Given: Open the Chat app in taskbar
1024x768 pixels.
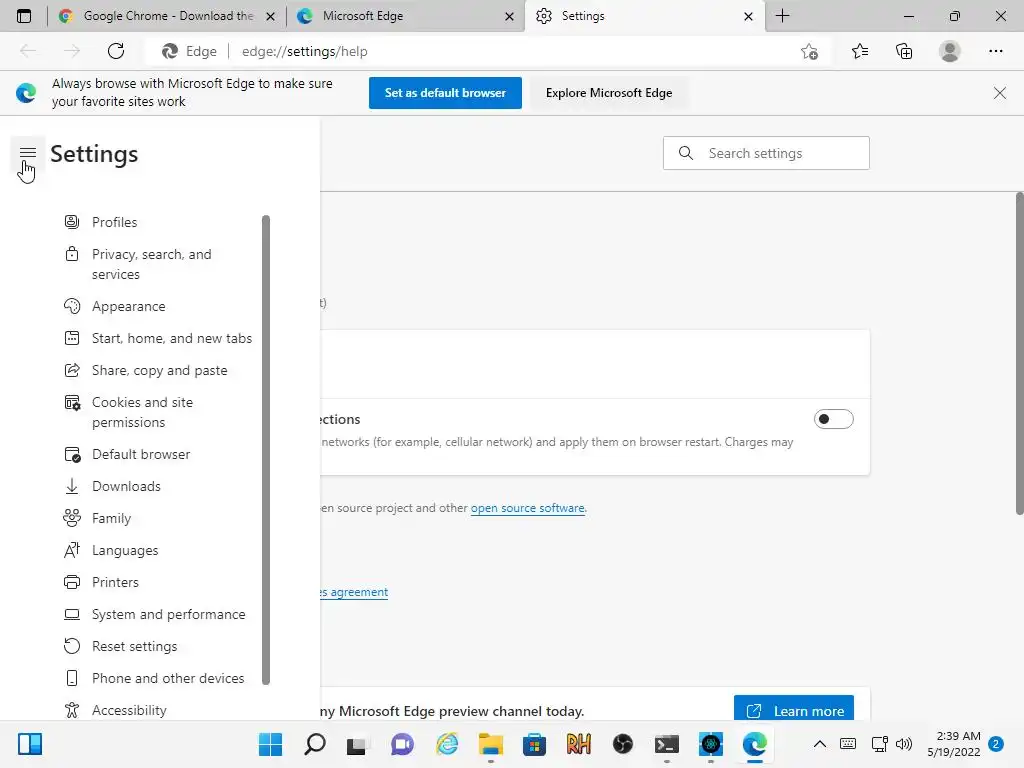Looking at the screenshot, I should coord(402,744).
